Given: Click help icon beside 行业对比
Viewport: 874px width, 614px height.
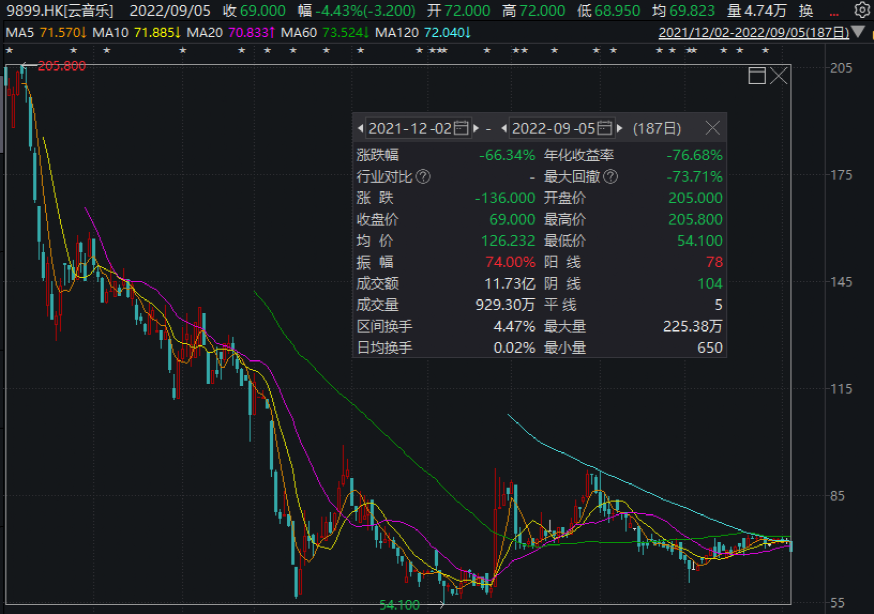Looking at the screenshot, I should (423, 177).
